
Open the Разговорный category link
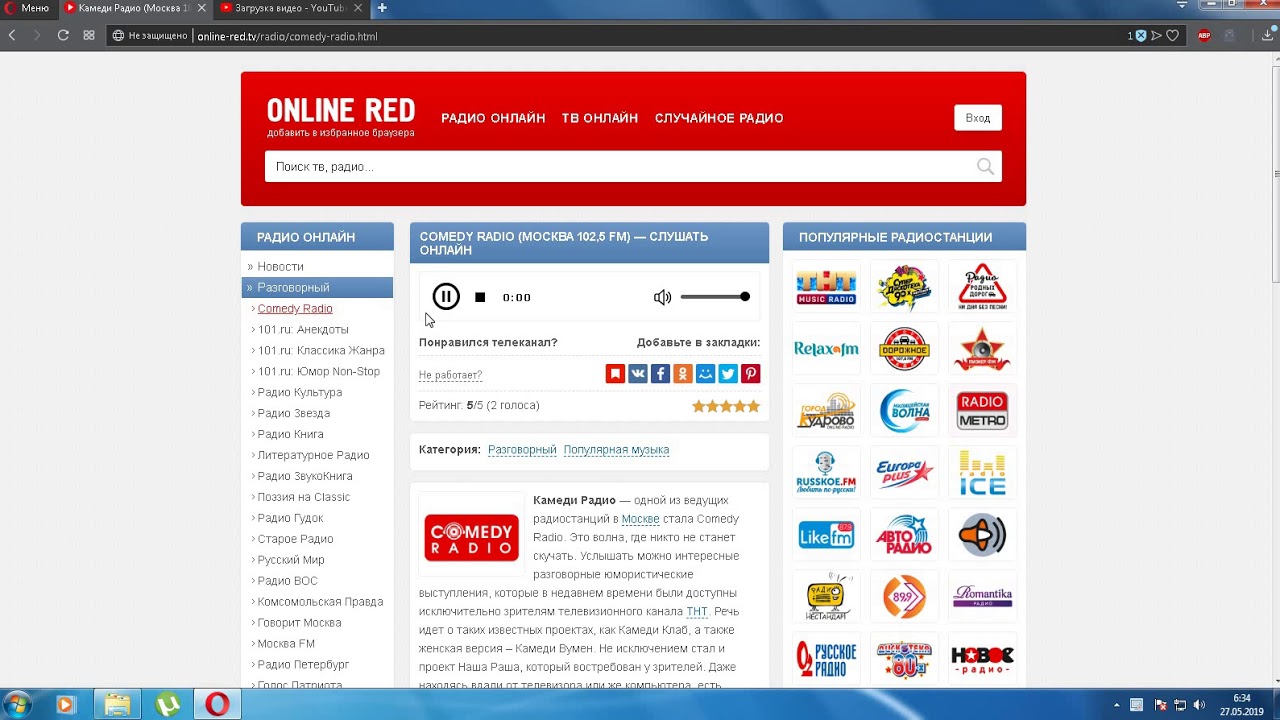click(x=522, y=450)
